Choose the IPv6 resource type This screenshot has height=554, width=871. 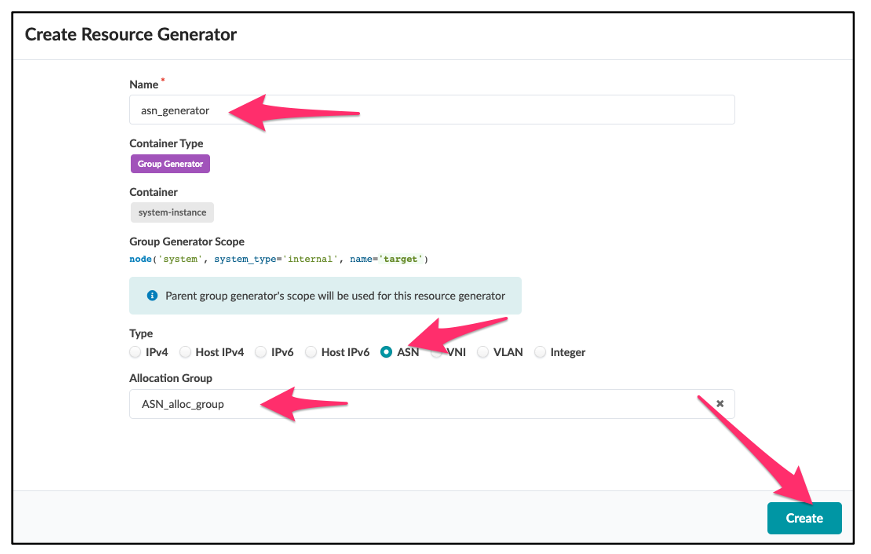[261, 352]
